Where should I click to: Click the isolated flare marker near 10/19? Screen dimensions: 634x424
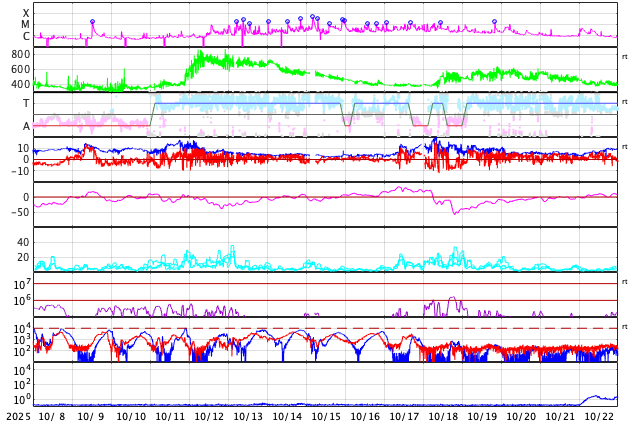(x=494, y=22)
